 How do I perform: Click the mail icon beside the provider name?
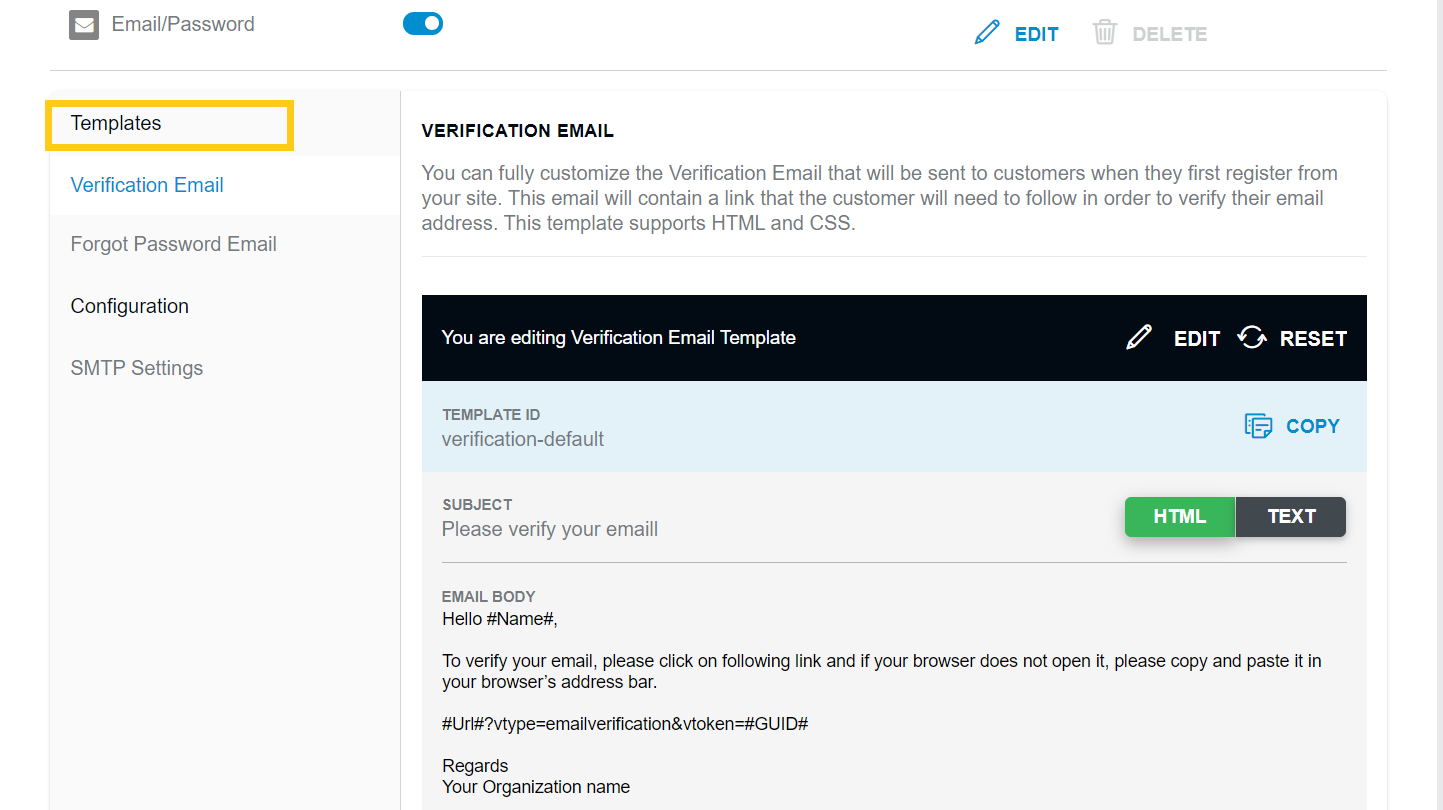[83, 24]
